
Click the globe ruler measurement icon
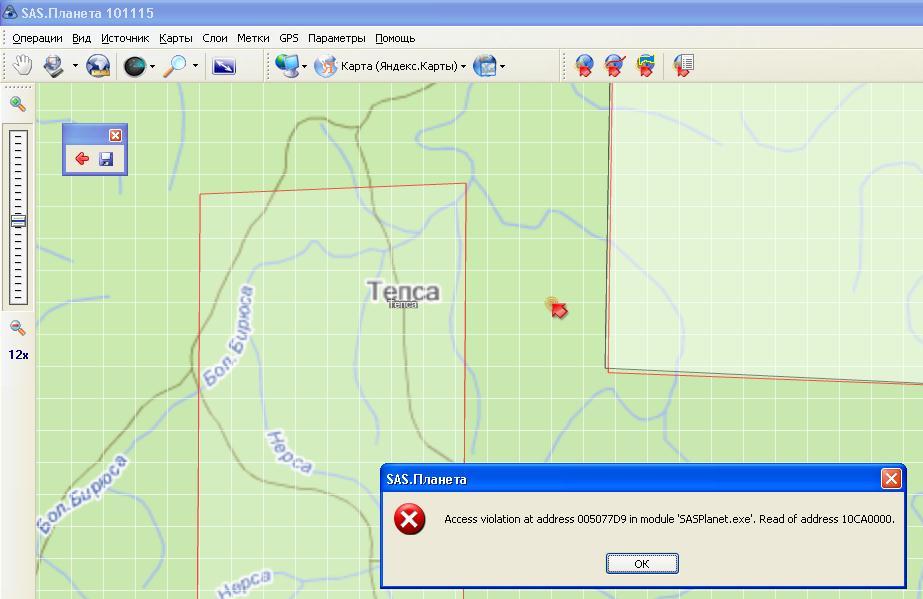click(x=98, y=66)
